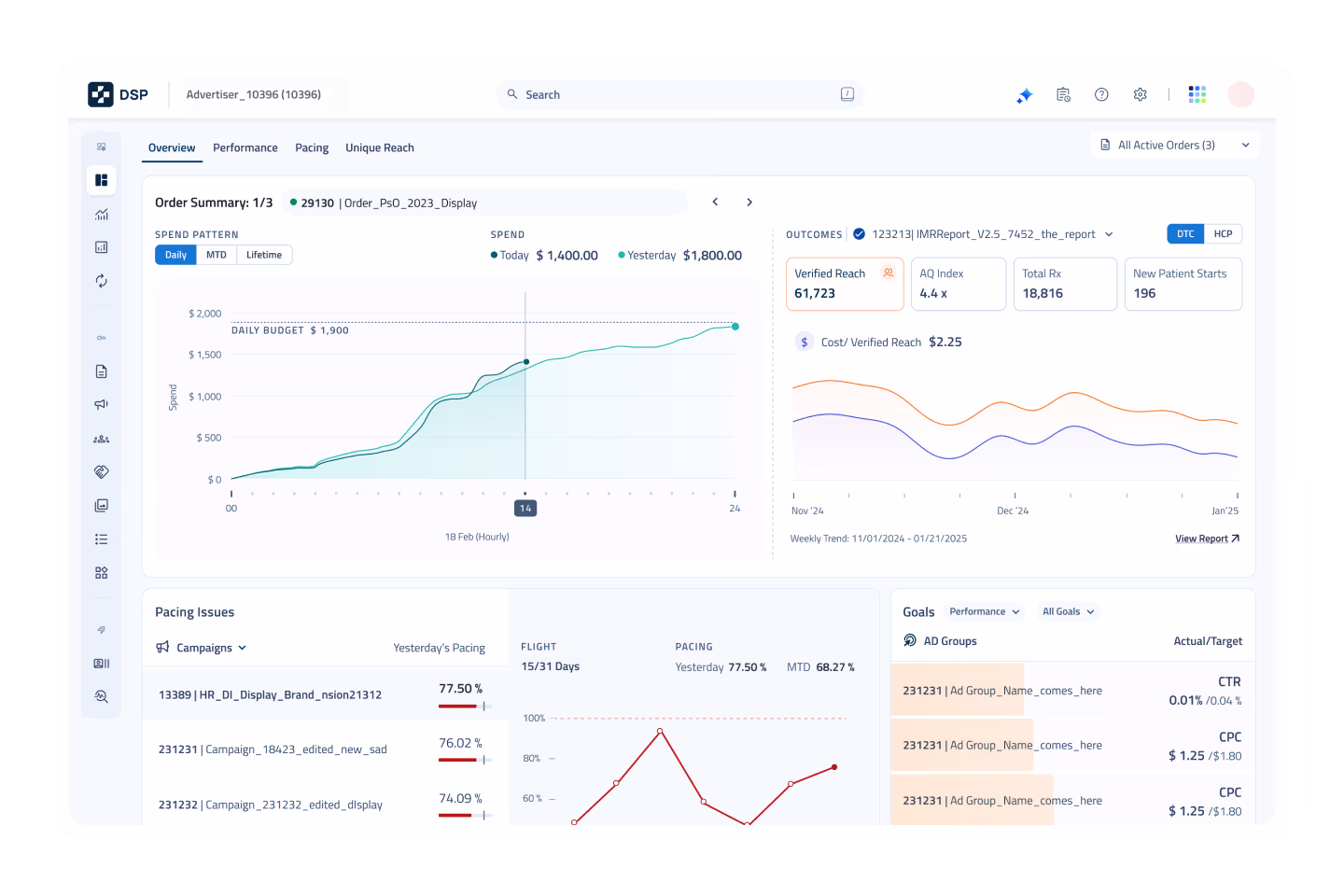This screenshot has width=1344, height=896.
Task: Click the circular sync arrows sidebar icon
Action: [x=101, y=281]
